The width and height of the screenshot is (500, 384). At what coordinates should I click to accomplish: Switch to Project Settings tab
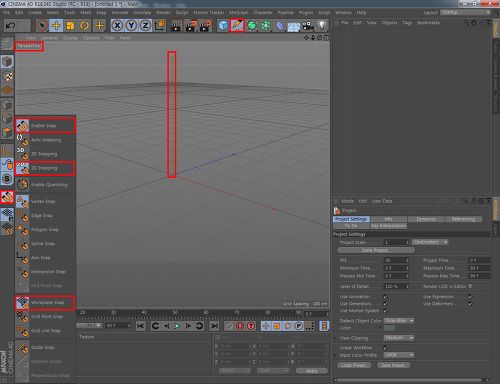coord(351,219)
